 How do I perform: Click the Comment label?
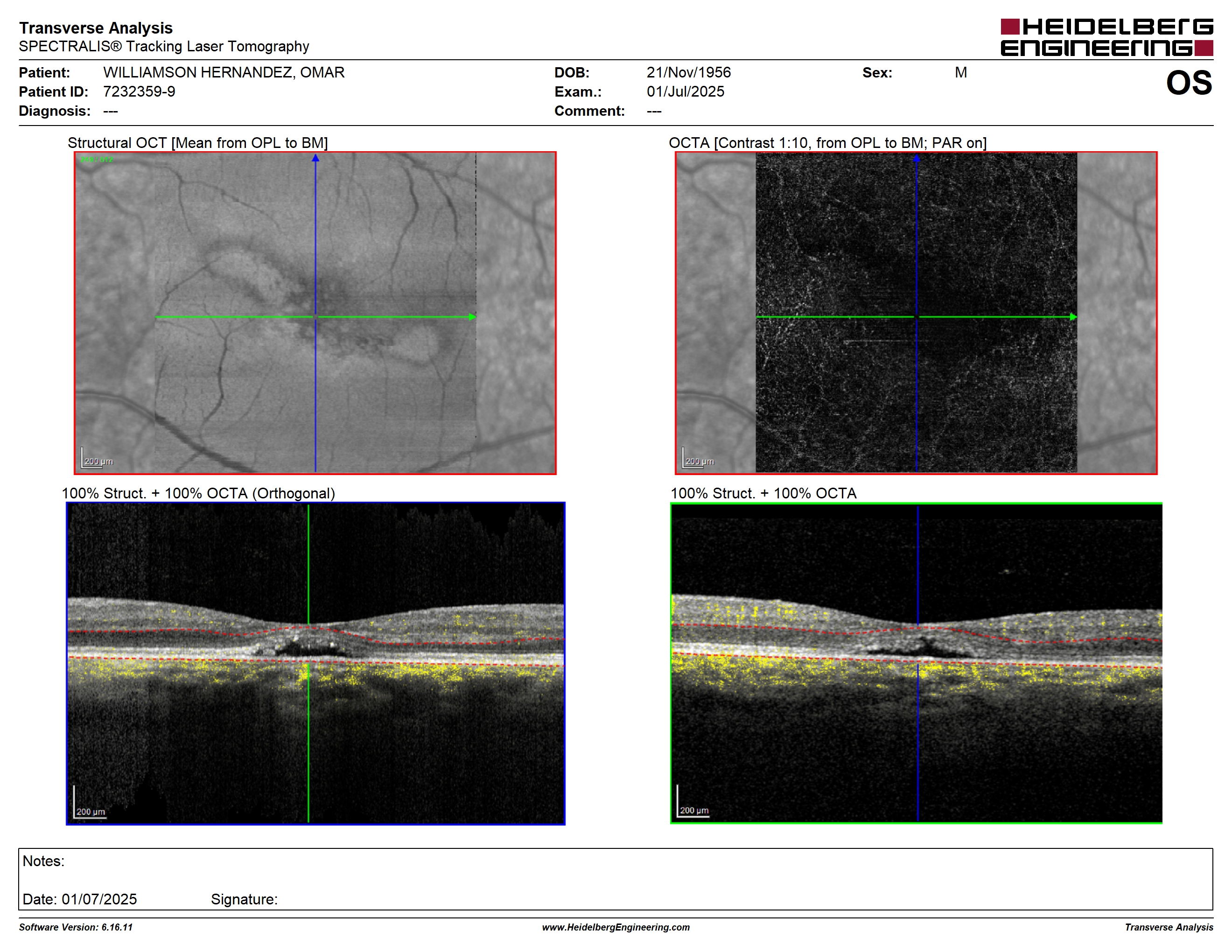tap(589, 111)
